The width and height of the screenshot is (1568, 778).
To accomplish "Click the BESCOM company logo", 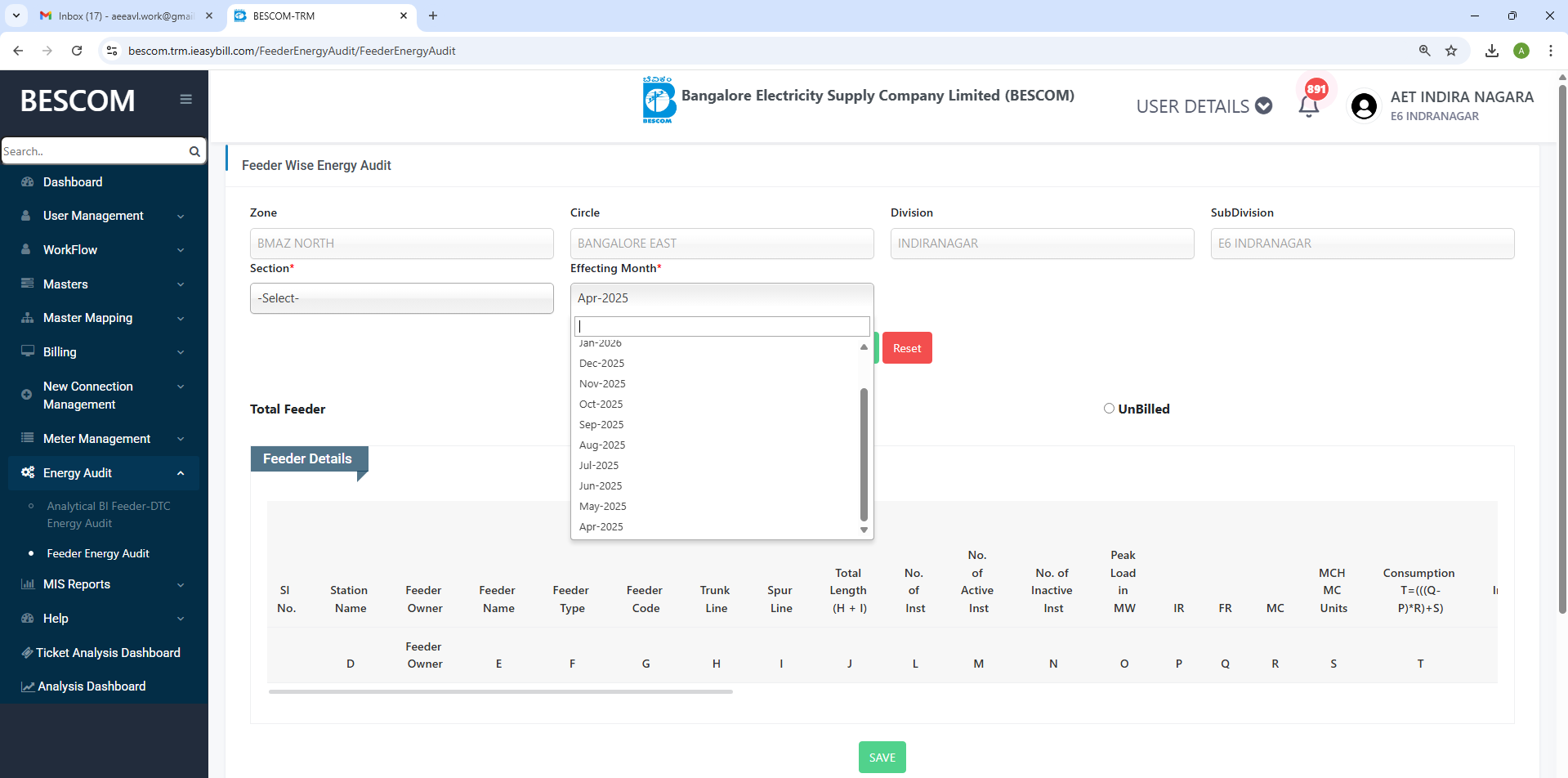I will (659, 101).
